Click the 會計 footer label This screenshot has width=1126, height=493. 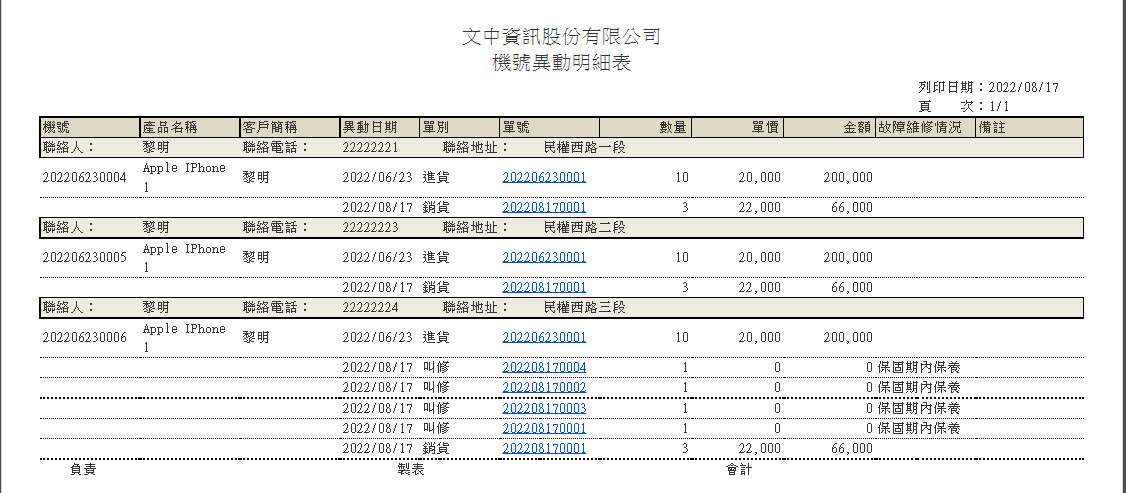739,470
